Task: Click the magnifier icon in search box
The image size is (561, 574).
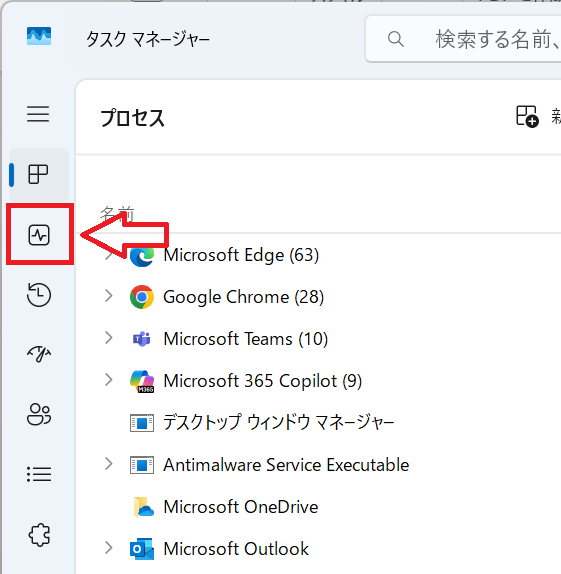Action: (396, 39)
